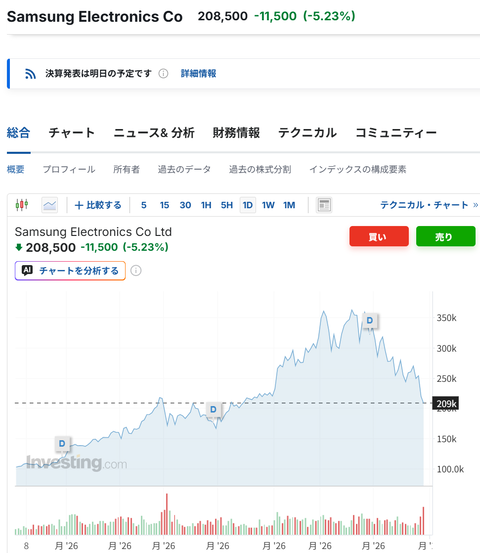Expand テクニカル・チャート link with chevrons
480x553 pixels.
(x=429, y=205)
